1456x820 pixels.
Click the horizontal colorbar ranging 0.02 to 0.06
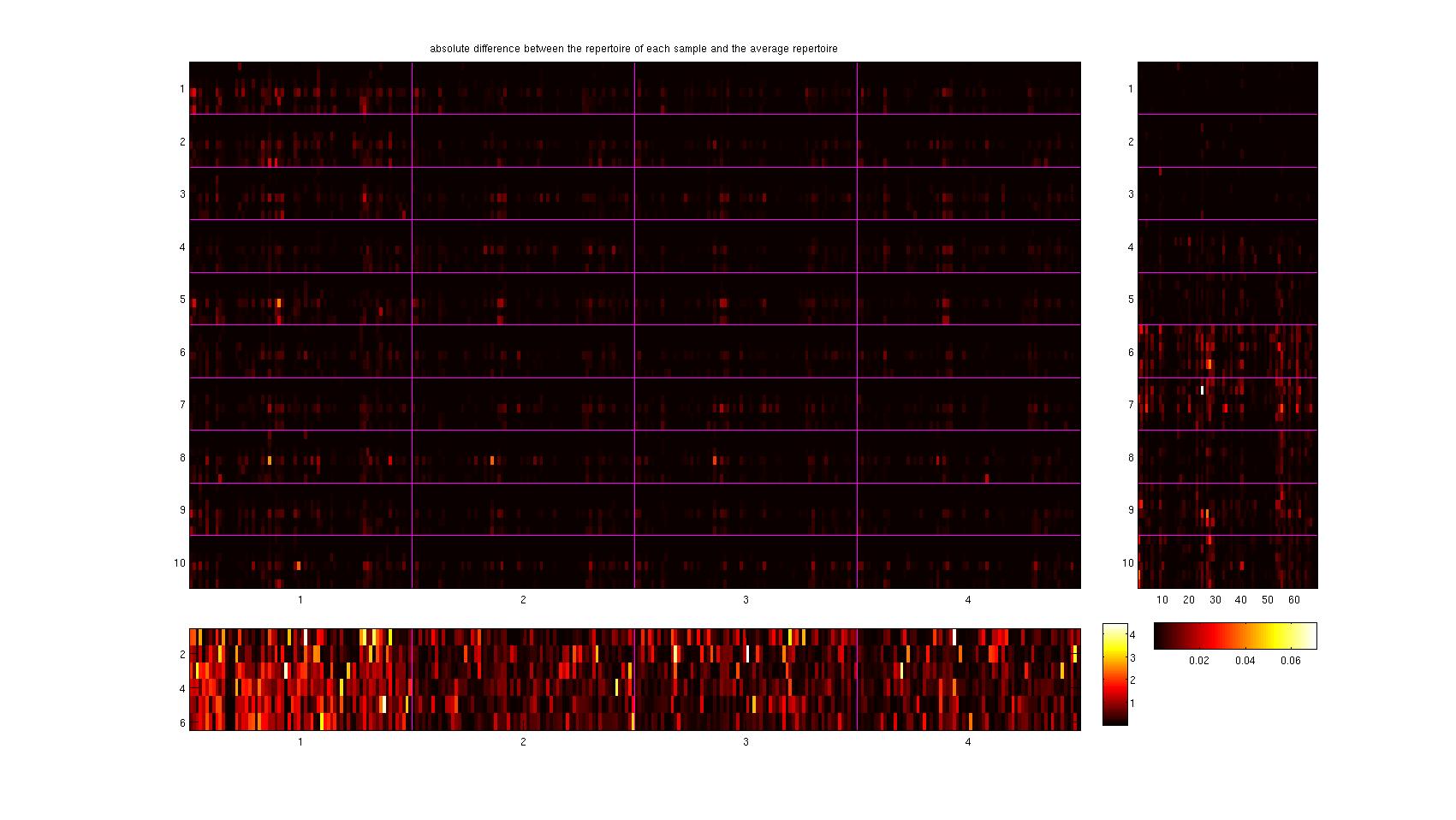point(1234,636)
